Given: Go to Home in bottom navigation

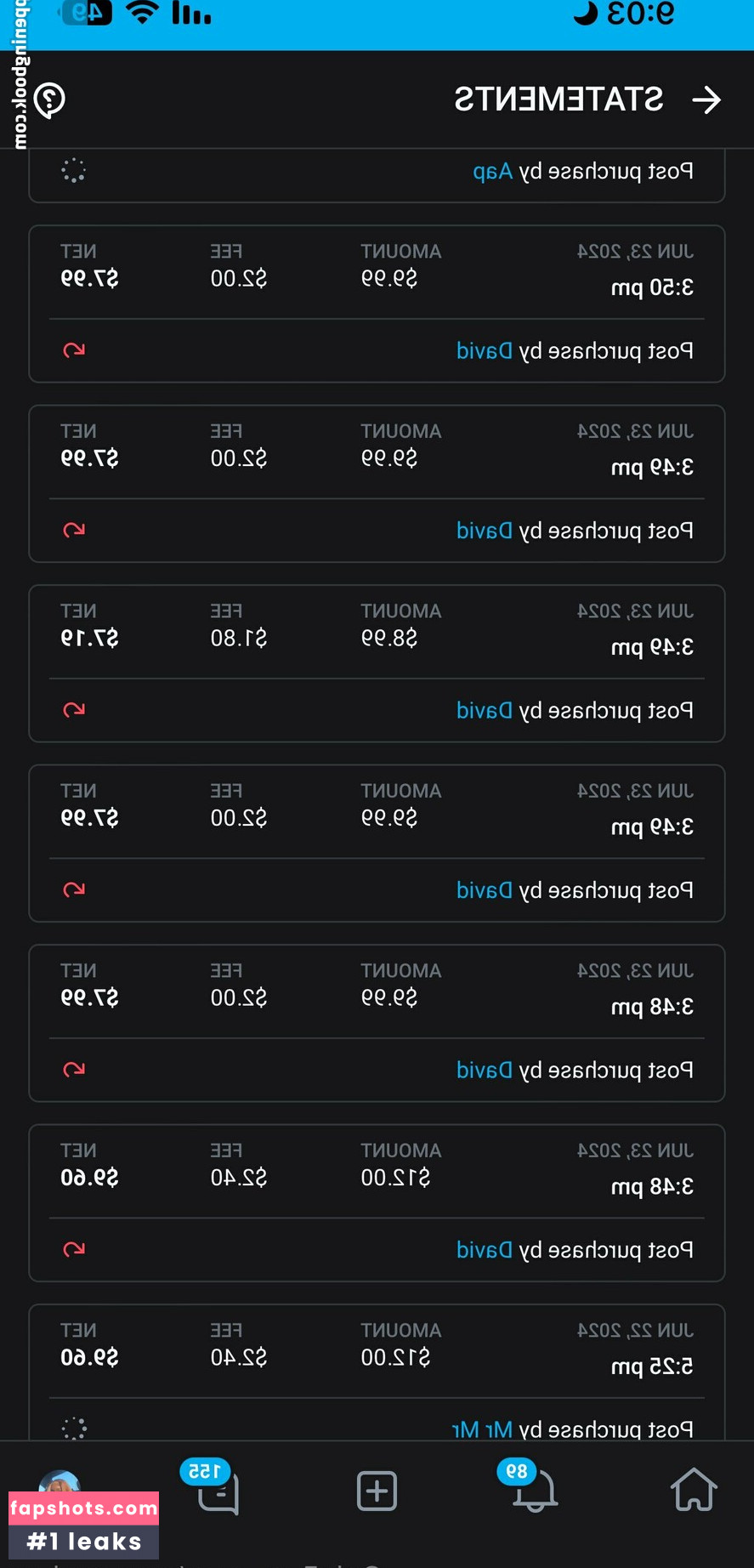Looking at the screenshot, I should [694, 1490].
